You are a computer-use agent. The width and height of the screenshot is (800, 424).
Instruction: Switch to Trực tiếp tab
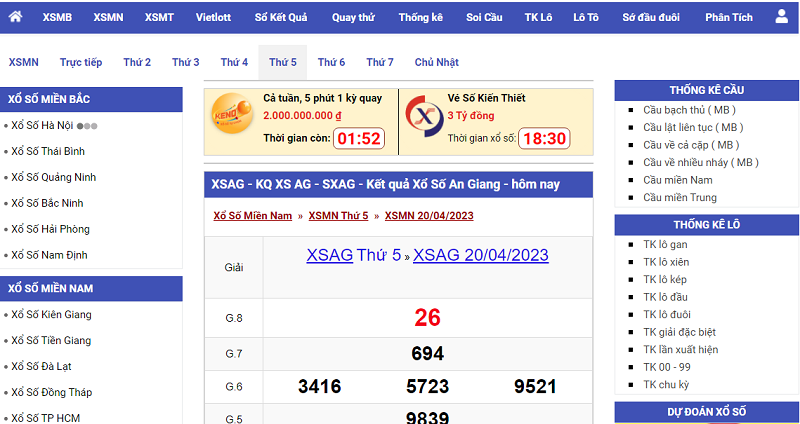(81, 62)
